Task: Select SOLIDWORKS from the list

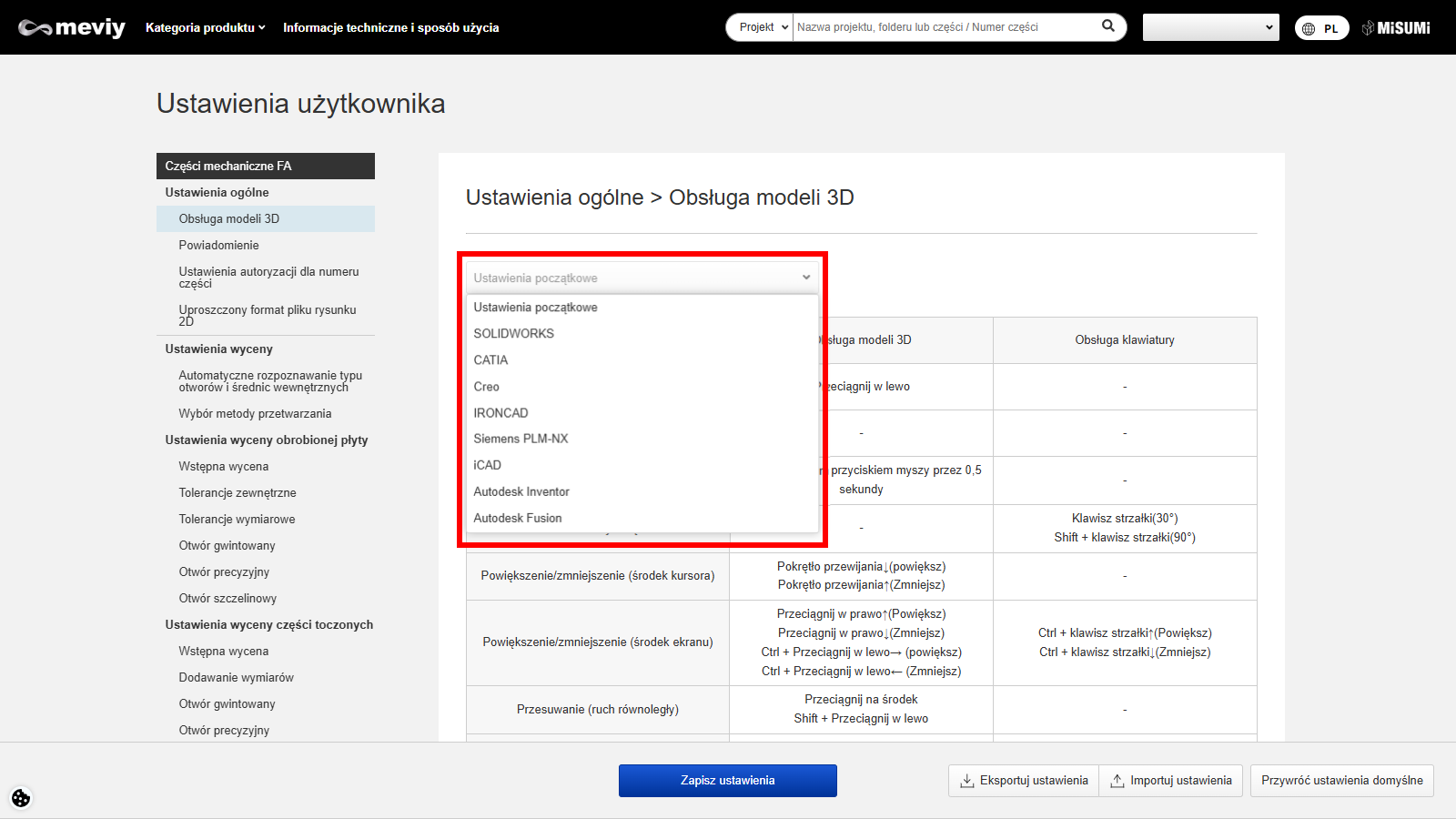Action: point(514,334)
